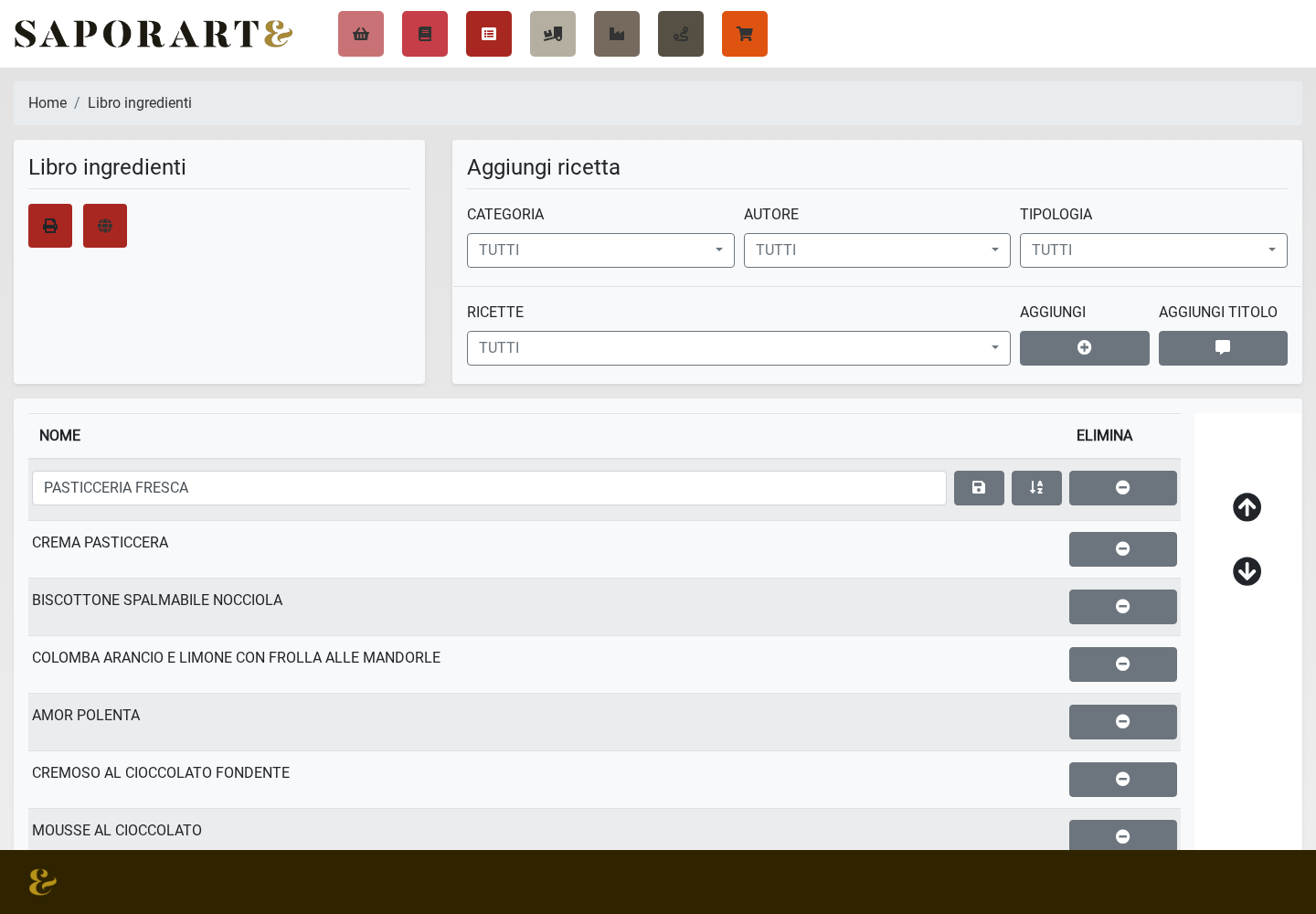
Task: Print the Libro ingredienti
Action: coord(50,226)
